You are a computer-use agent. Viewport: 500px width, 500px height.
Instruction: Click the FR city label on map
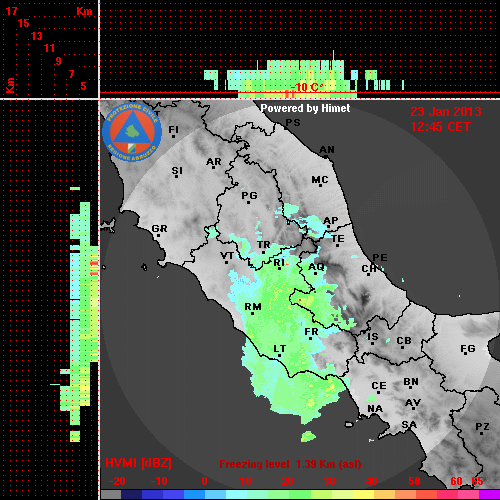pyautogui.click(x=311, y=332)
